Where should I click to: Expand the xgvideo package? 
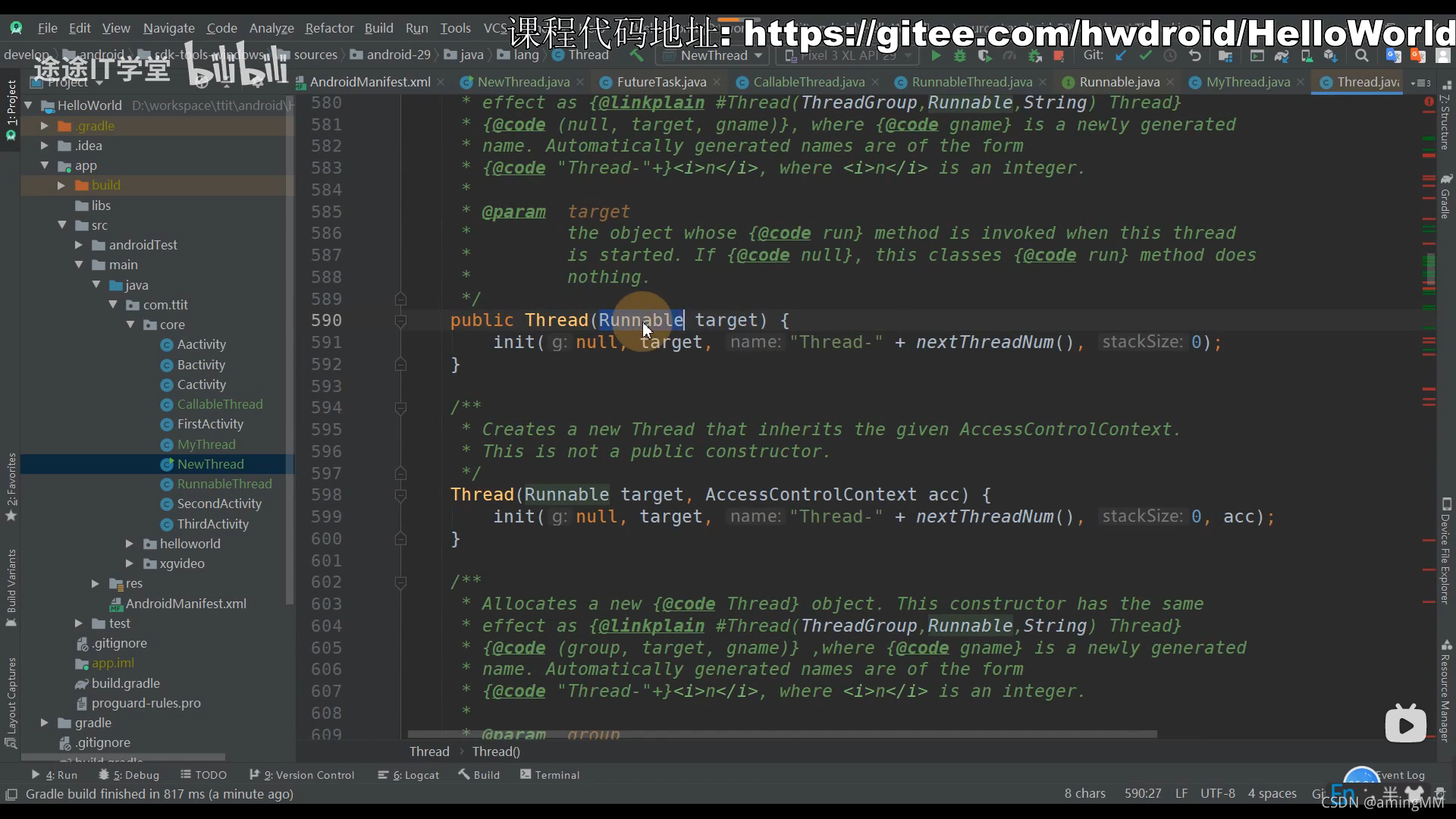click(x=129, y=563)
